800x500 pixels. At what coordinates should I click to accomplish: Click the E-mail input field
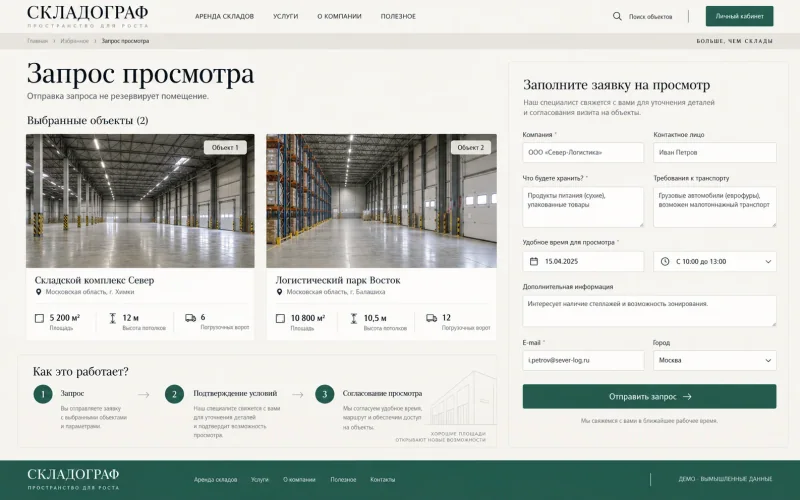[583, 360]
